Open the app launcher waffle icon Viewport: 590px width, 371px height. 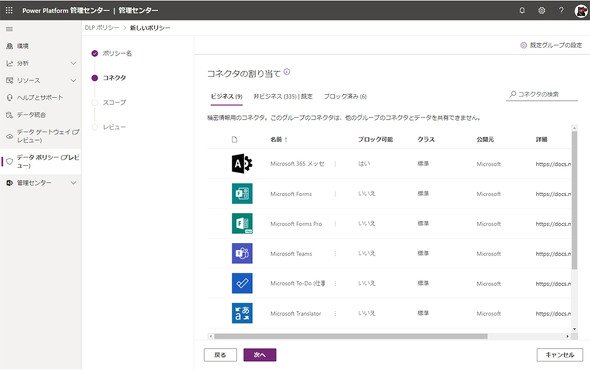[9, 10]
